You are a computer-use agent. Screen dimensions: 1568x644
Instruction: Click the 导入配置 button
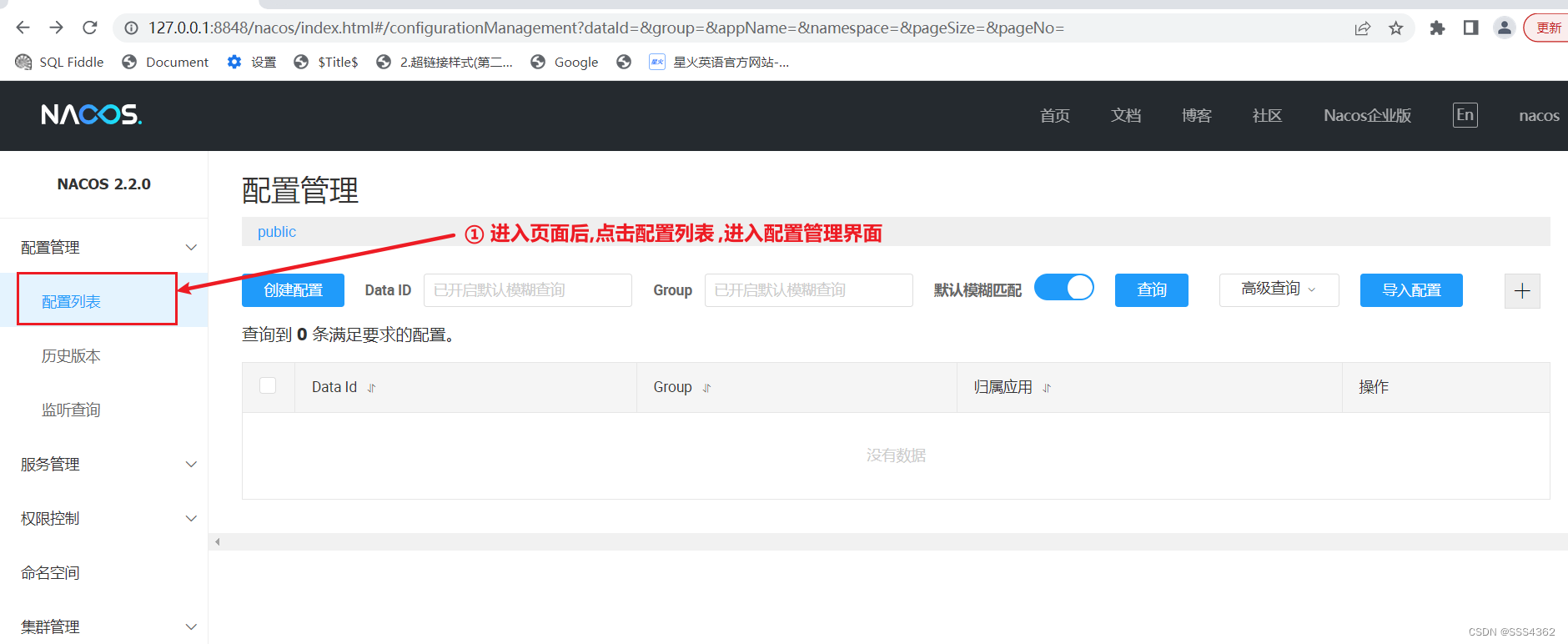(x=1411, y=290)
